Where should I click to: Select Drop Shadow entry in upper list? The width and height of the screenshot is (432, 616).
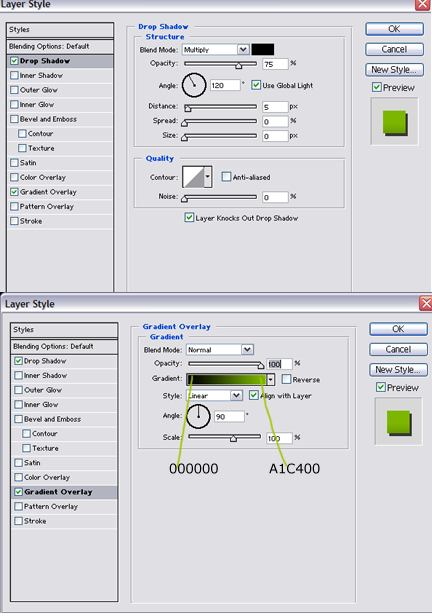pos(60,61)
